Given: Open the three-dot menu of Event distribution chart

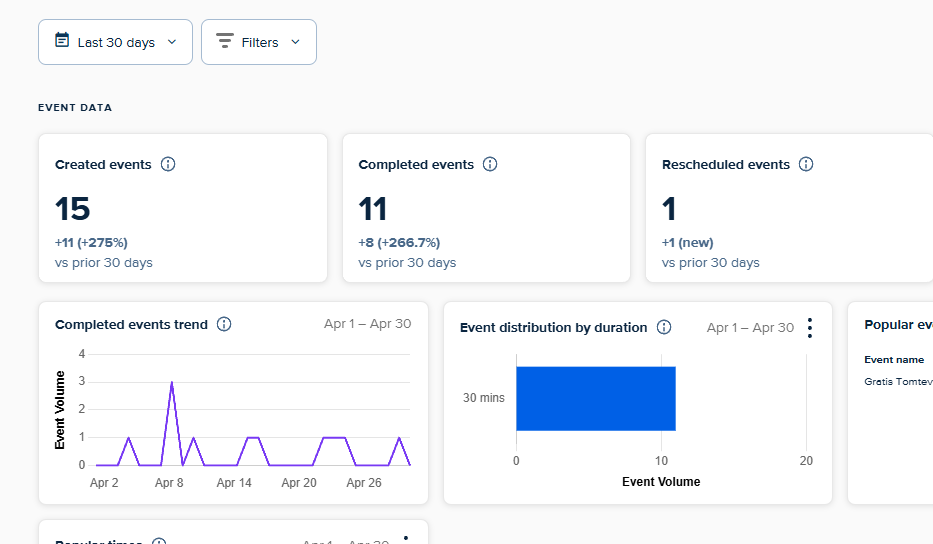Looking at the screenshot, I should 810,328.
